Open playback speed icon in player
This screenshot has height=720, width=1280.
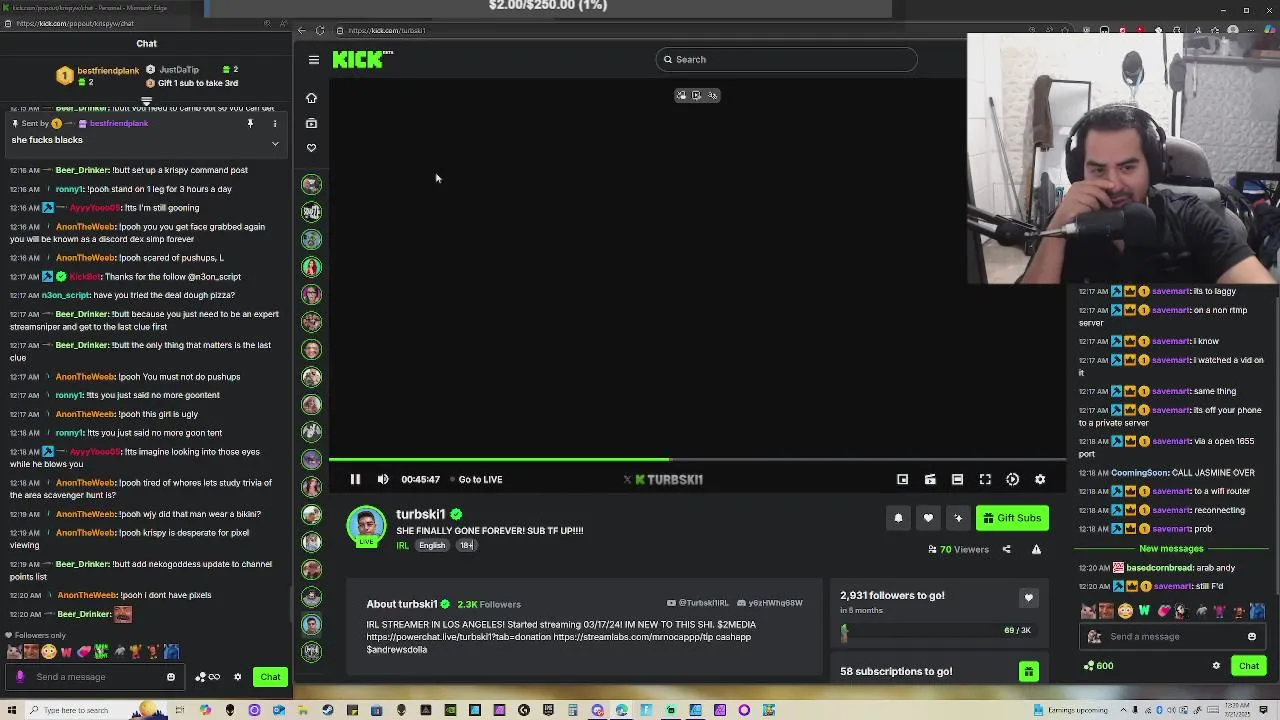click(1012, 479)
